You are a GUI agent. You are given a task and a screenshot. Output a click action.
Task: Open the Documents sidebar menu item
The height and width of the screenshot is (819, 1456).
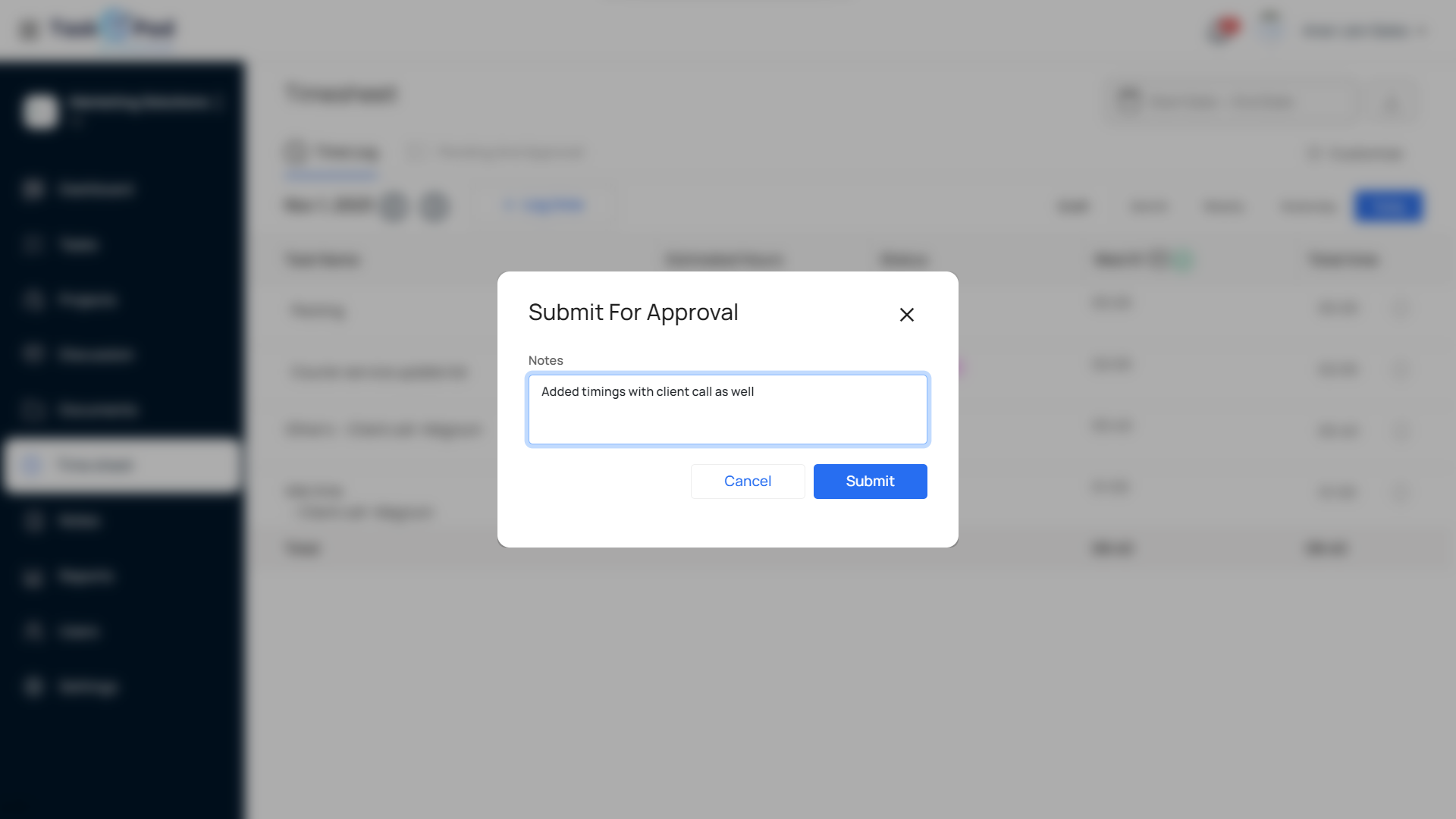click(x=97, y=409)
